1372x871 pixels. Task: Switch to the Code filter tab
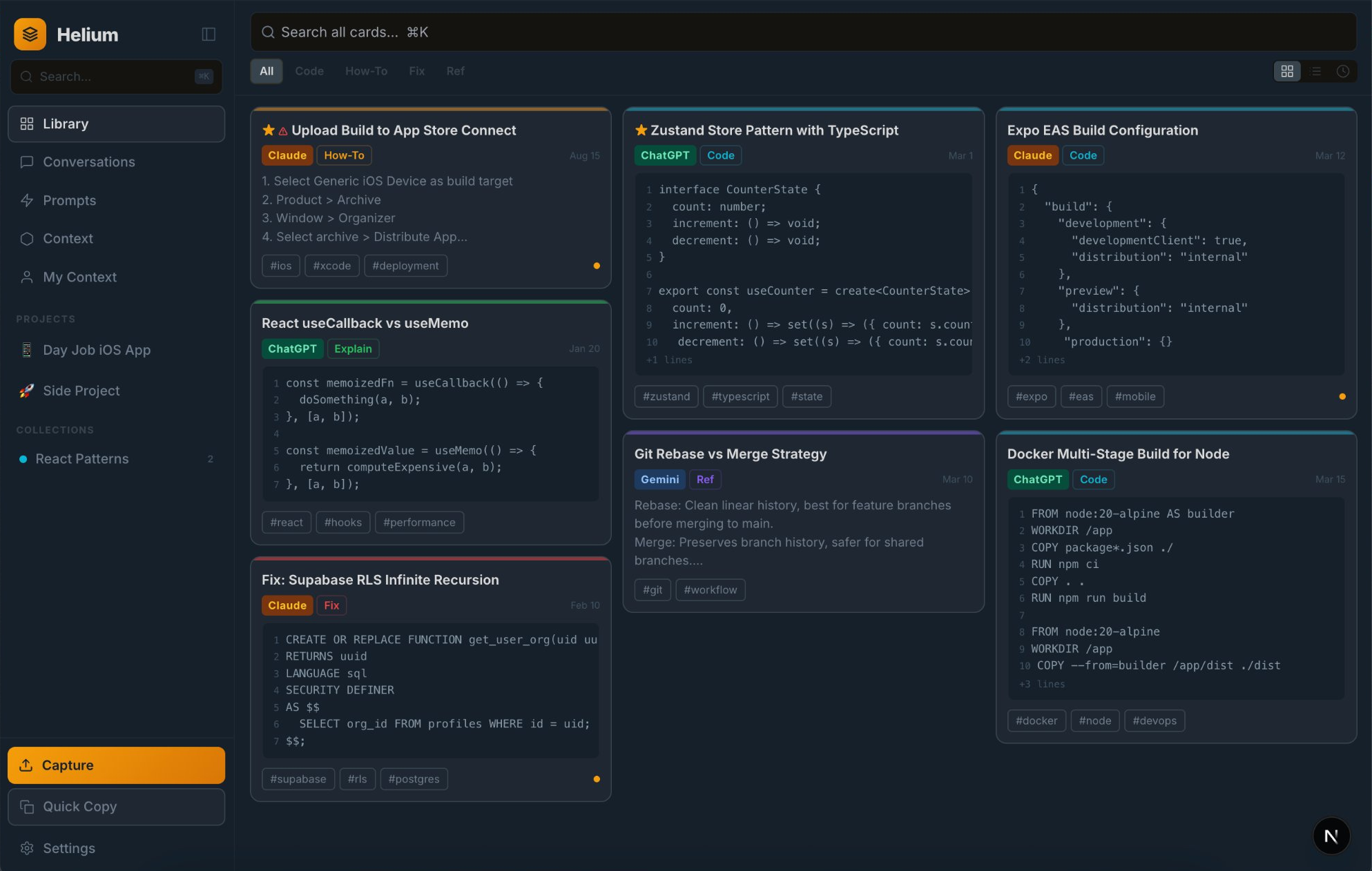309,71
